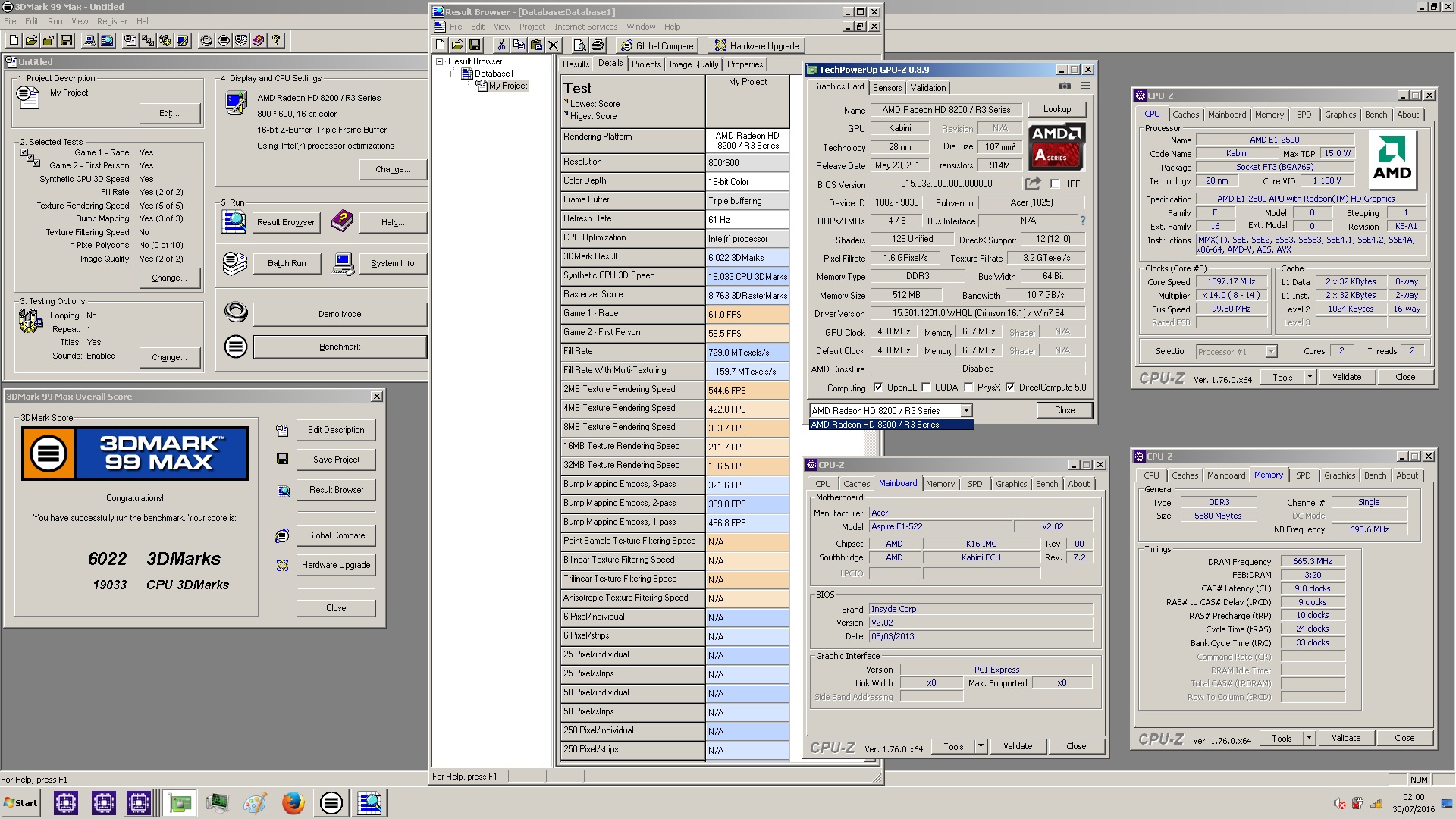This screenshot has height=819, width=1456.
Task: Click yellow question mark icon in 3DMark toolbar
Action: click(x=276, y=40)
